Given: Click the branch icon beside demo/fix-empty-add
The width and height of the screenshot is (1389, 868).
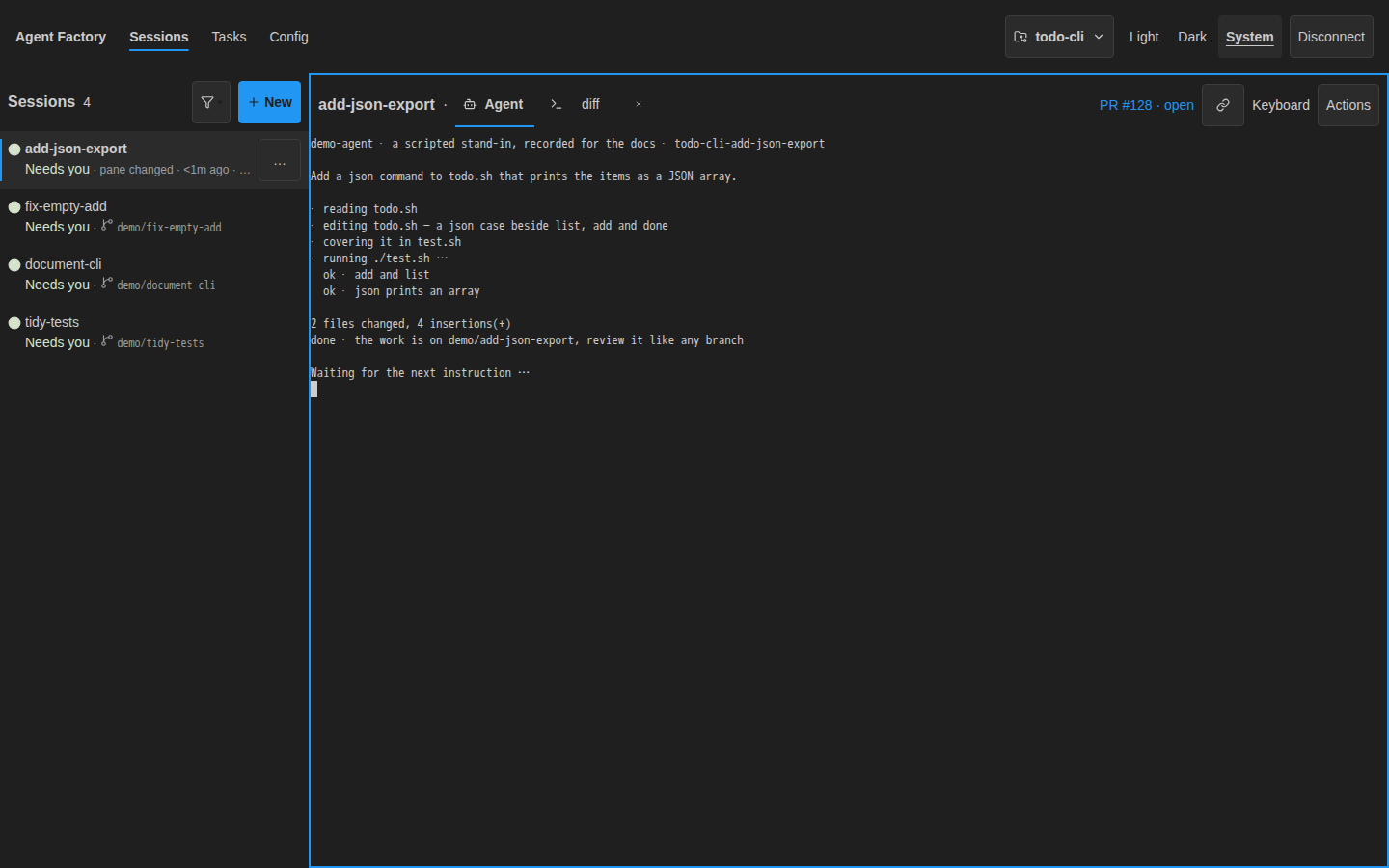Looking at the screenshot, I should 107,226.
